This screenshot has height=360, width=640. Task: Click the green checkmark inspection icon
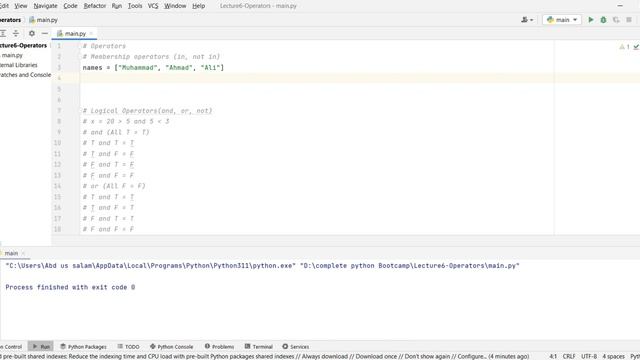click(636, 47)
